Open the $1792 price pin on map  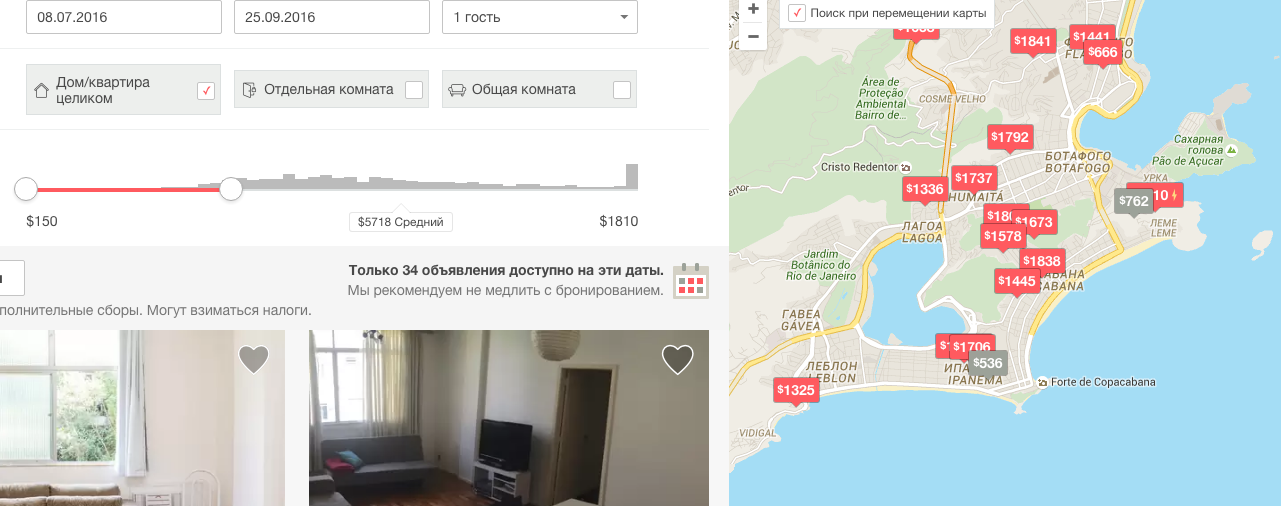click(1010, 137)
